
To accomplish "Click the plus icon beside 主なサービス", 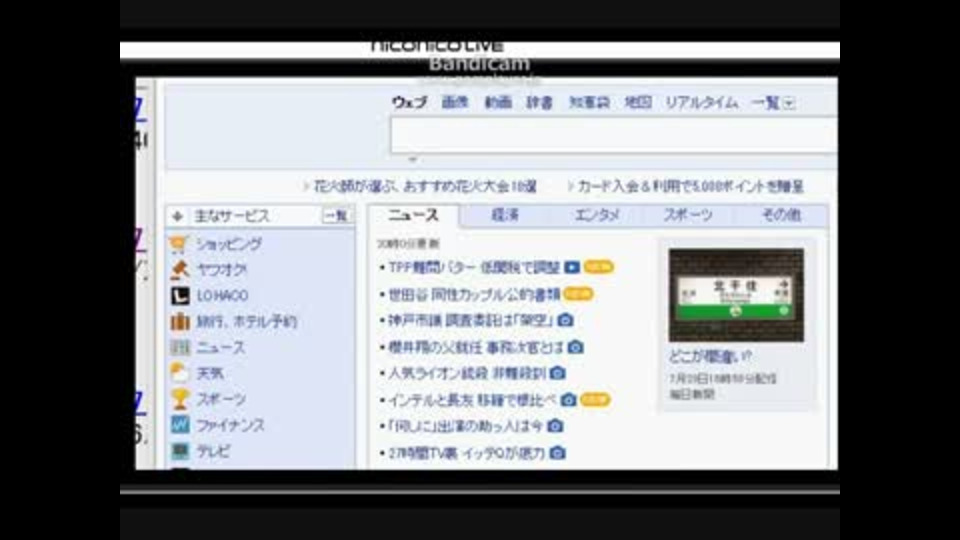I will pos(178,216).
